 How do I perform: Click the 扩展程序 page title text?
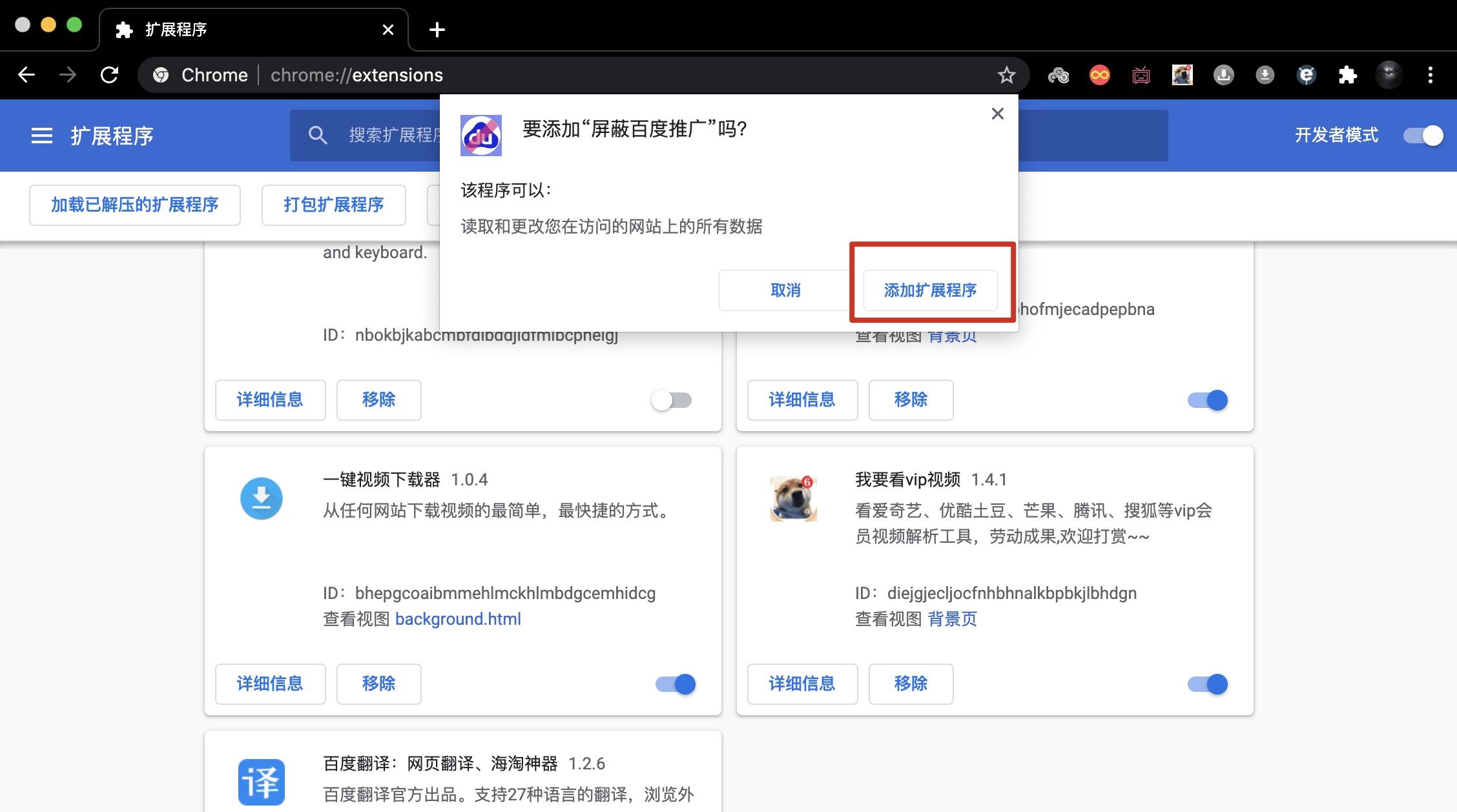tap(112, 136)
